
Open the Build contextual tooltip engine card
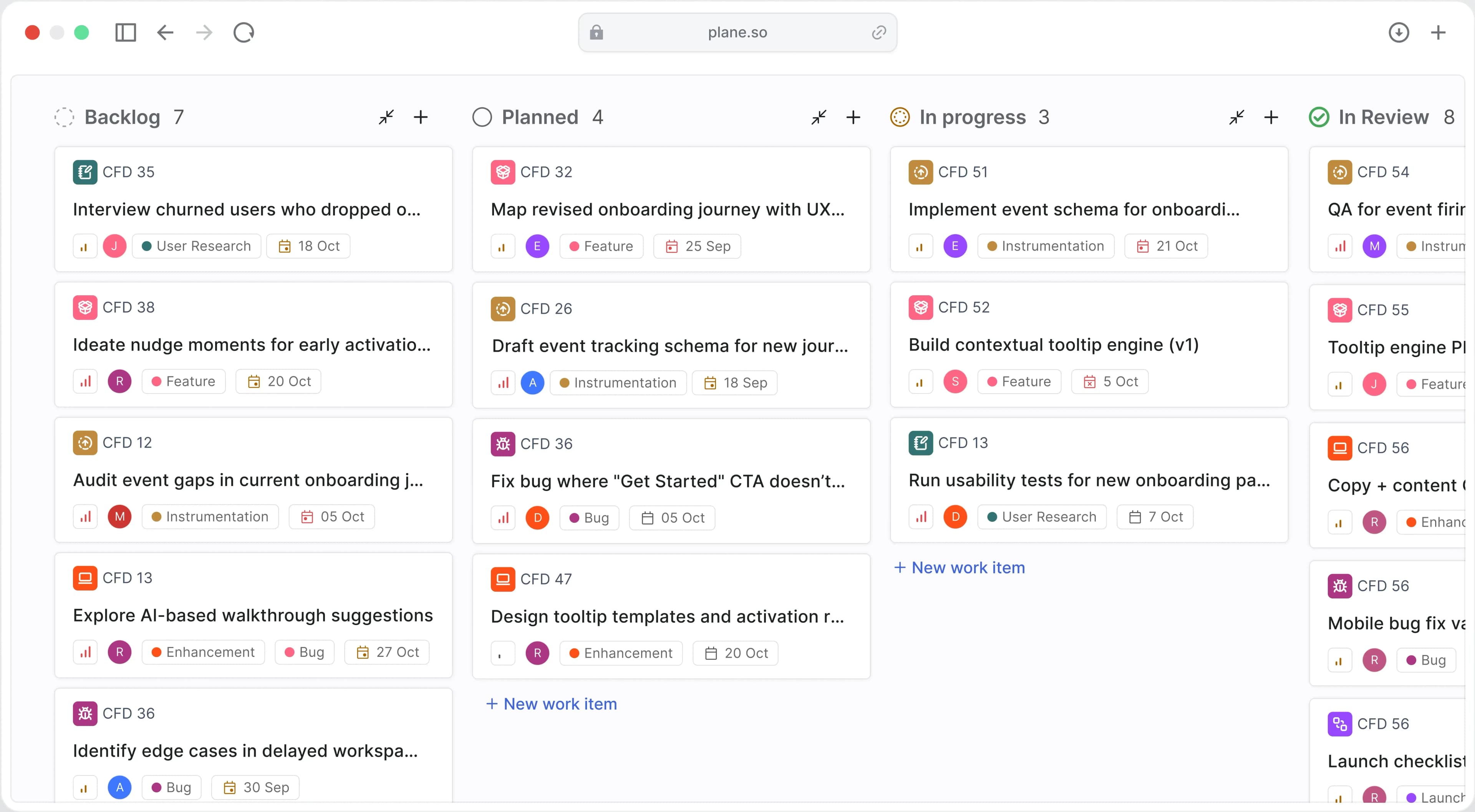coord(1053,345)
